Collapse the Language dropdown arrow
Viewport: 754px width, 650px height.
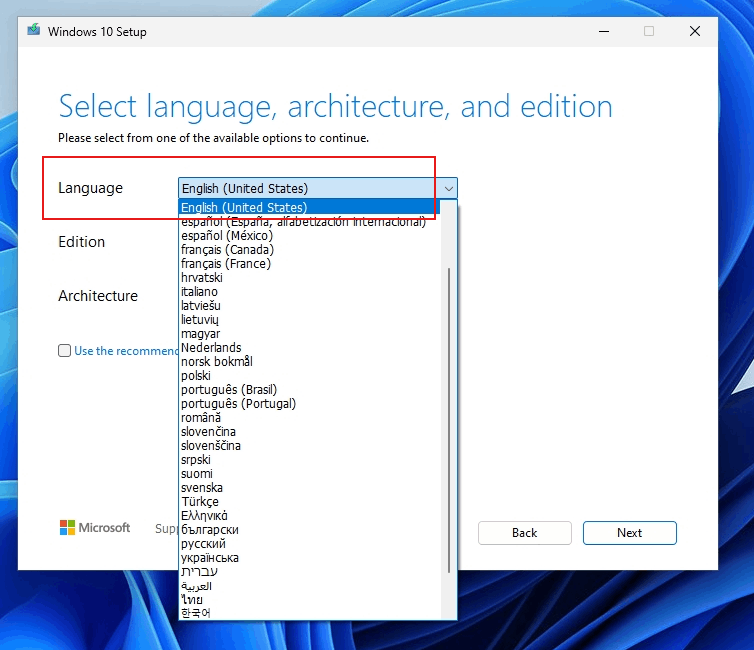449,188
